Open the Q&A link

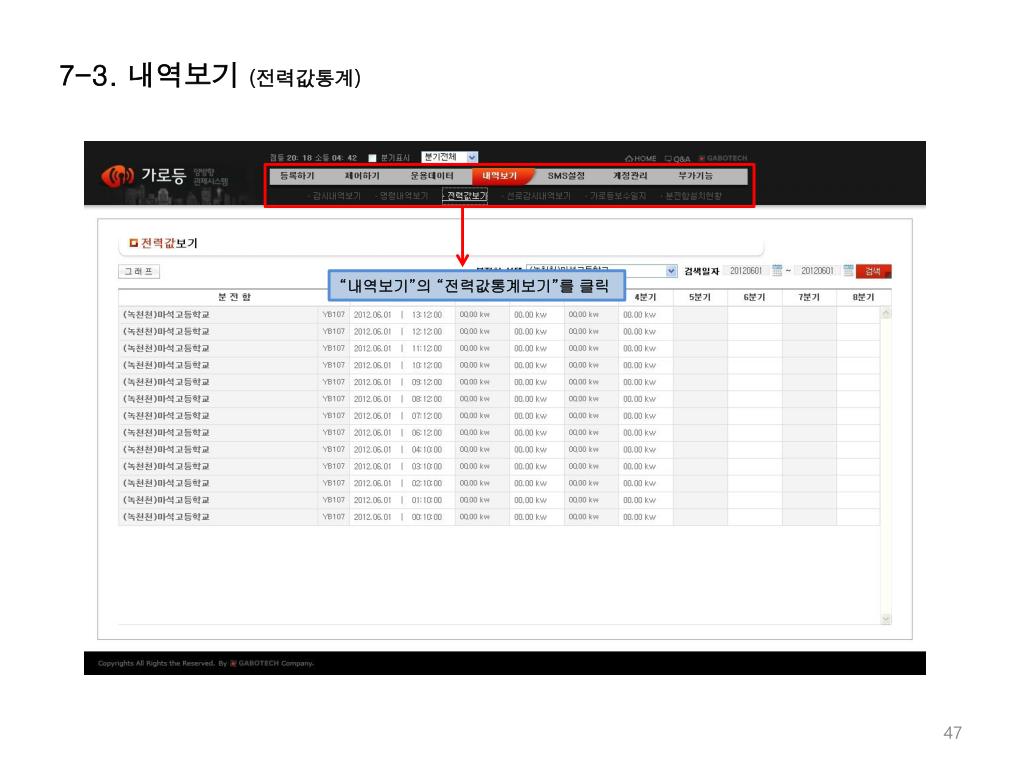pos(677,159)
